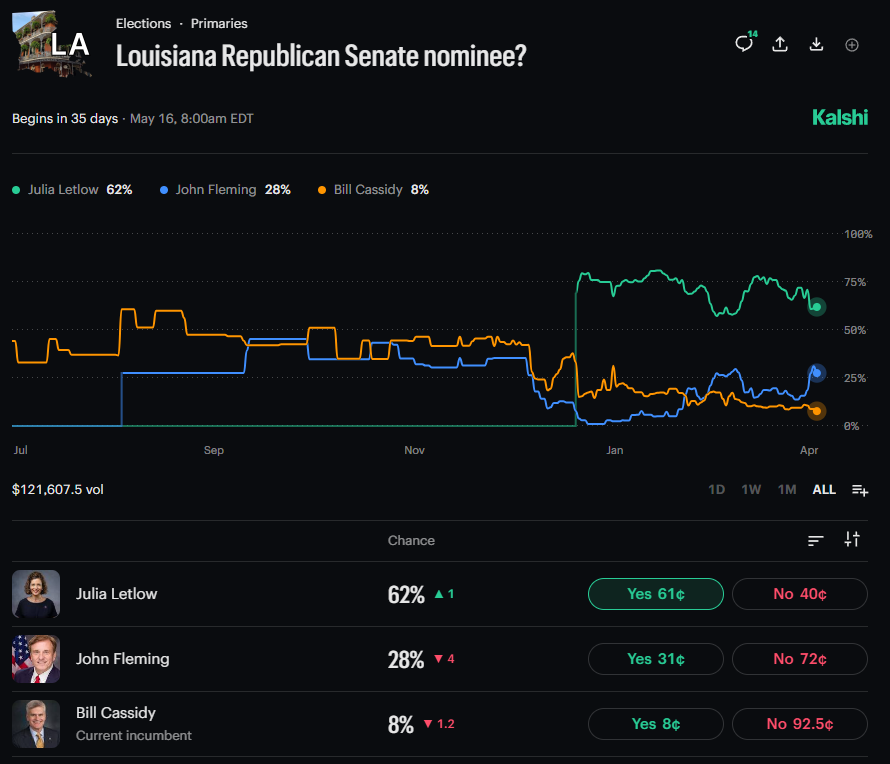
Task: Click the sort lines icon above candidates
Action: [x=816, y=540]
